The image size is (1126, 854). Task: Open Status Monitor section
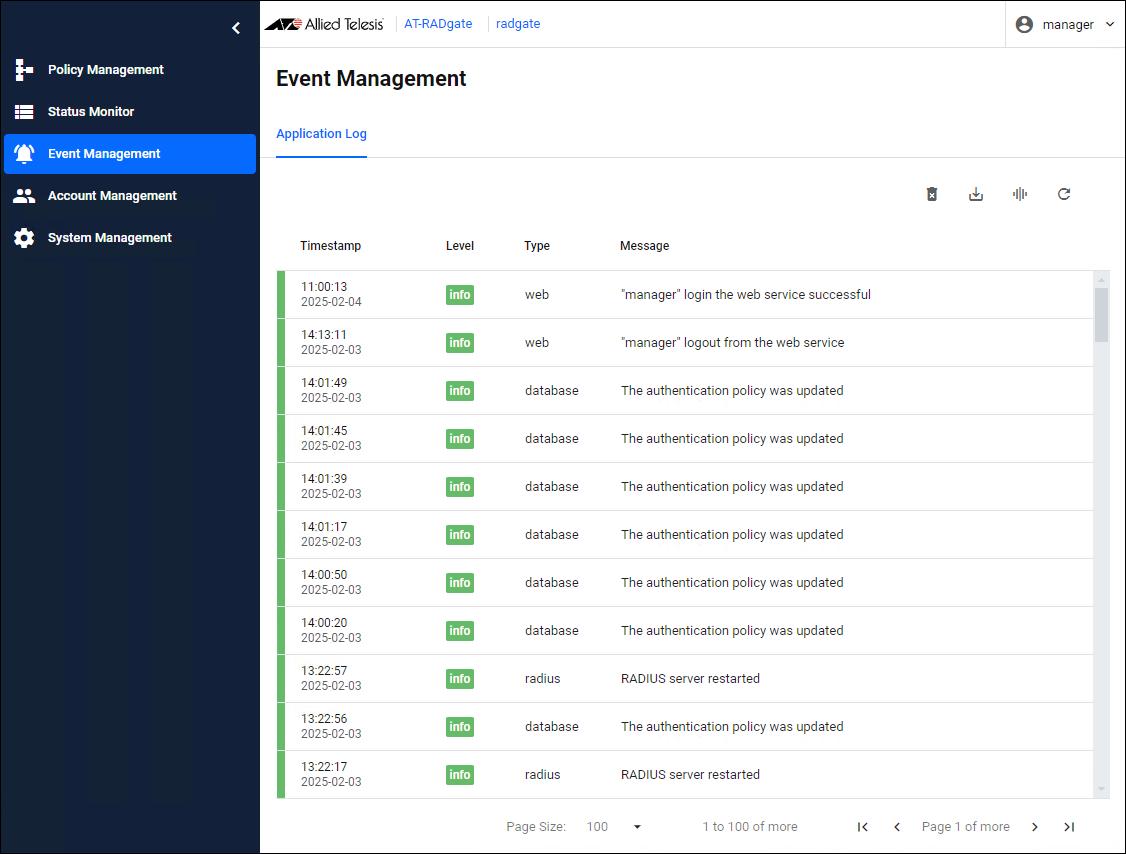click(90, 112)
